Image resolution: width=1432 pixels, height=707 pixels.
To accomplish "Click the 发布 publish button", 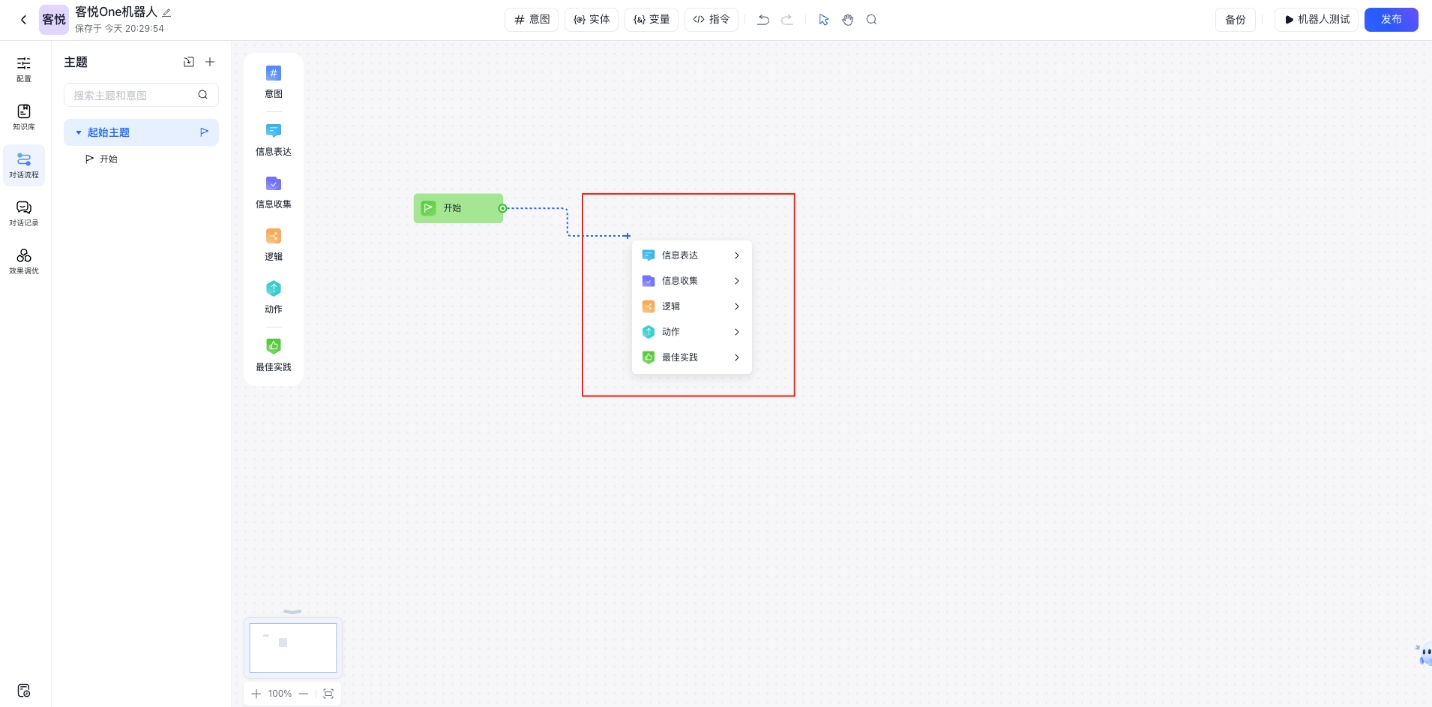I will pos(1390,20).
